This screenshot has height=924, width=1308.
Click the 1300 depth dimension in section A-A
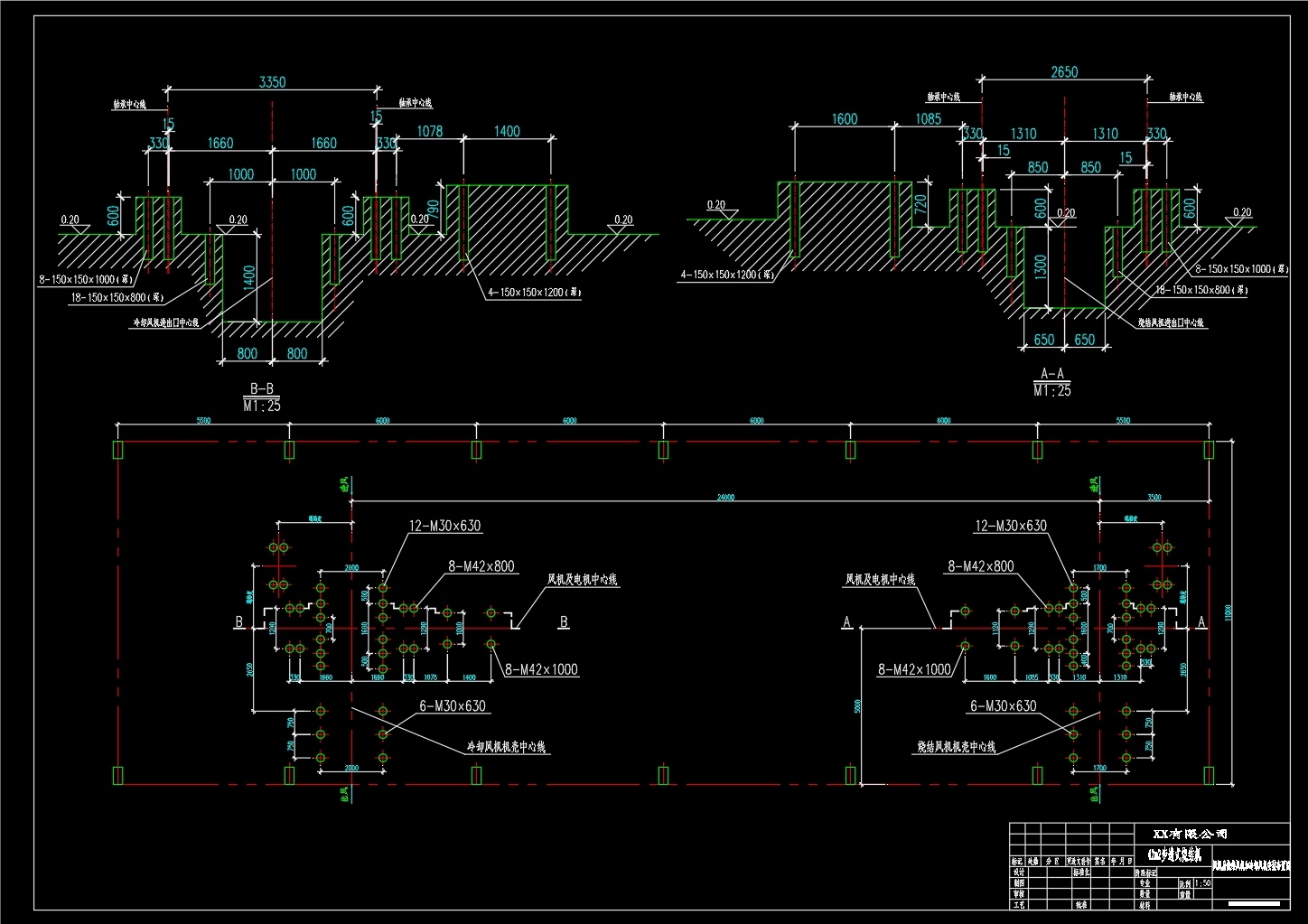click(1040, 266)
